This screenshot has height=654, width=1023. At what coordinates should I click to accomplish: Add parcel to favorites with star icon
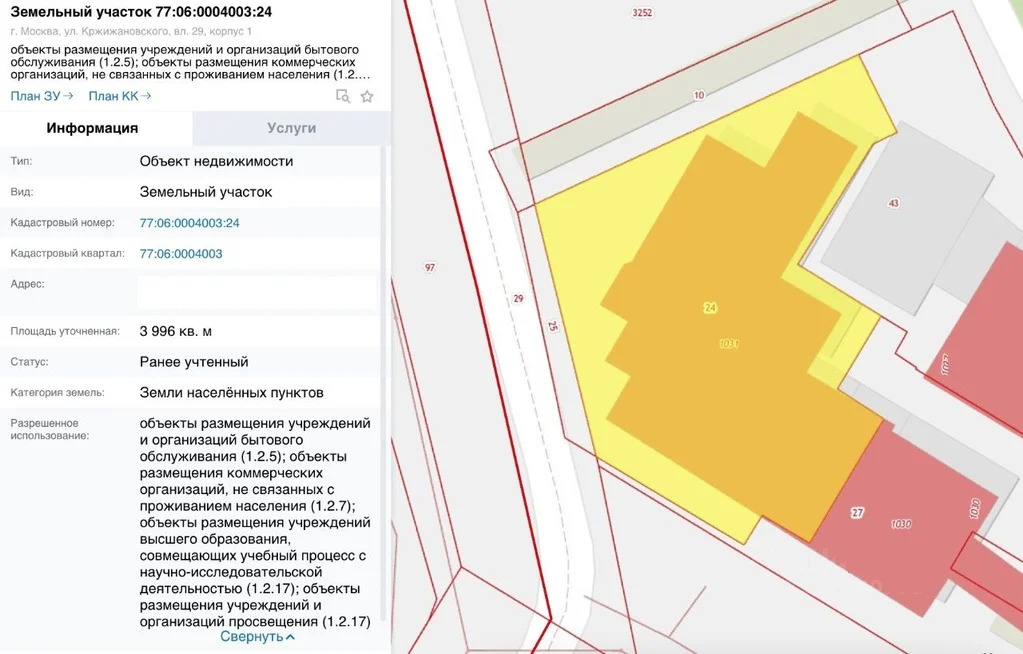[x=367, y=96]
